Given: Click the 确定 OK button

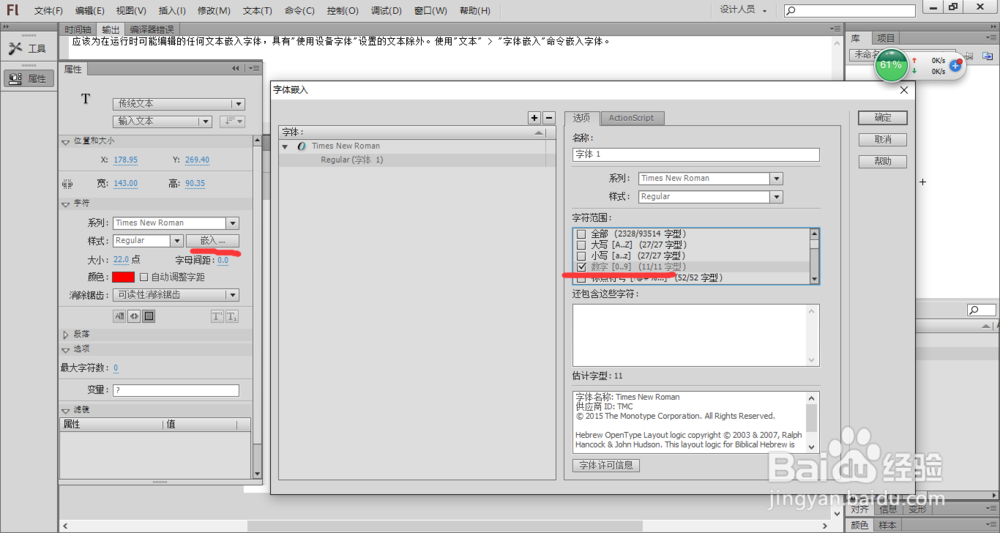Looking at the screenshot, I should click(x=883, y=118).
